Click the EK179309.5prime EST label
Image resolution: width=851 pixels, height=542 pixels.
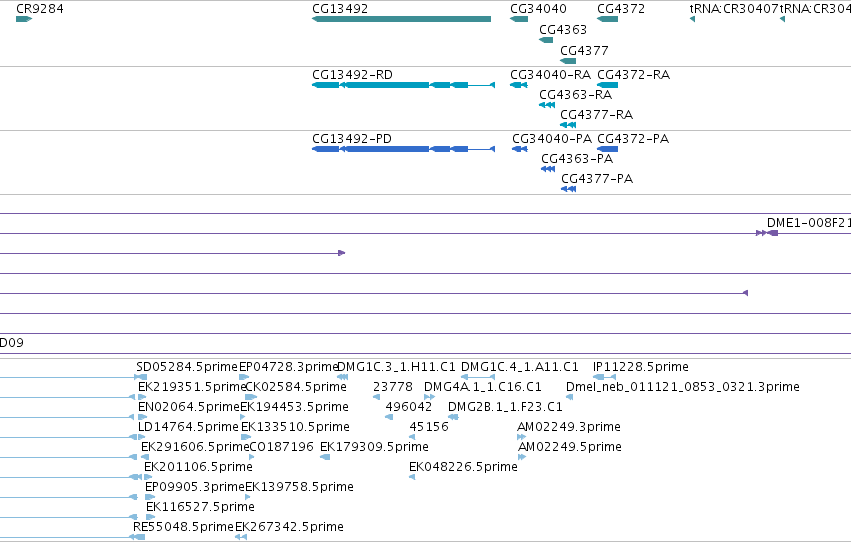(x=374, y=447)
